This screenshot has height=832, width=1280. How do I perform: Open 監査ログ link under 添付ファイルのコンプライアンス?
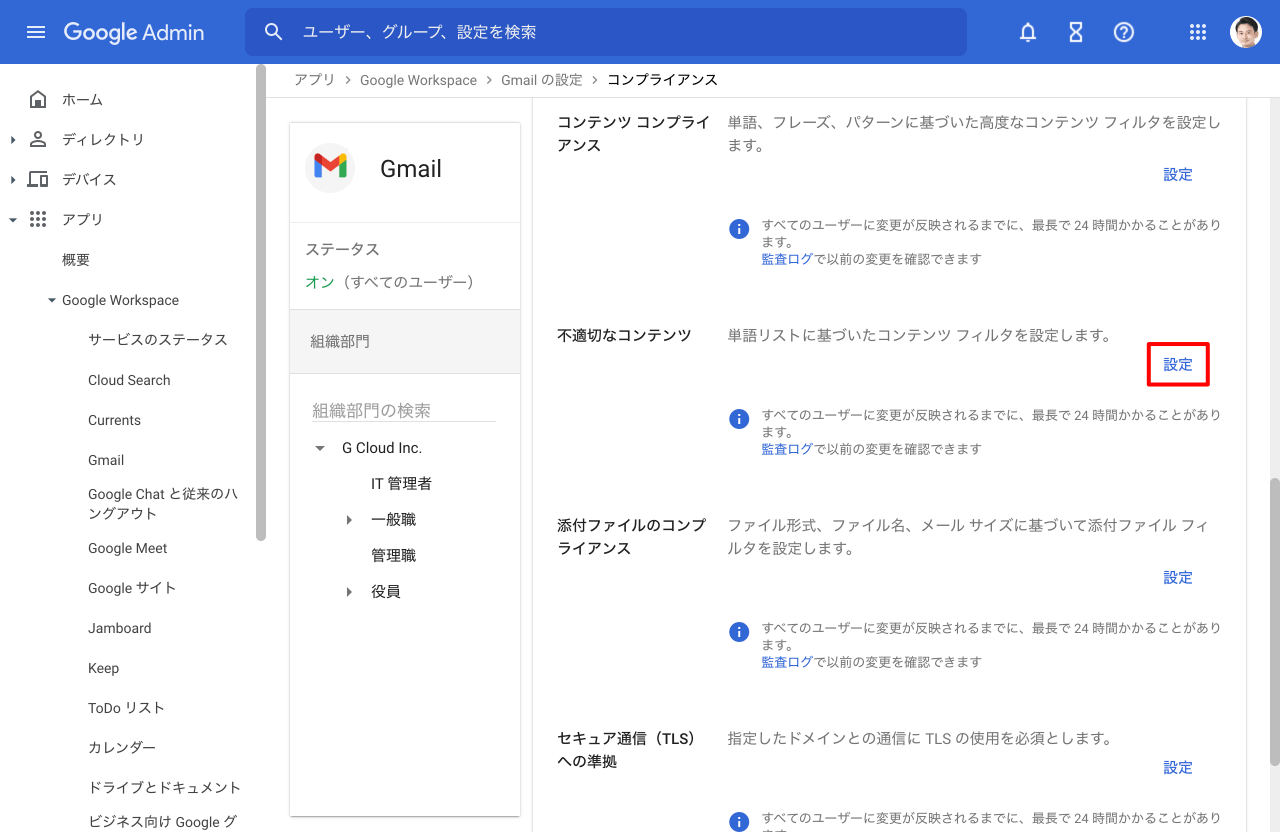(787, 662)
